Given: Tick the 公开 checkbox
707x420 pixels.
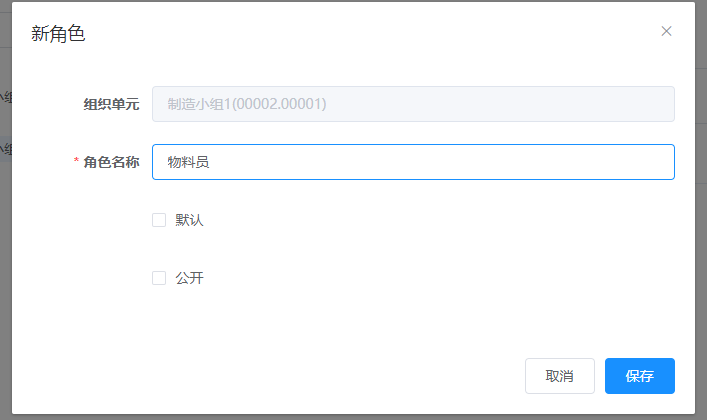Looking at the screenshot, I should point(159,278).
